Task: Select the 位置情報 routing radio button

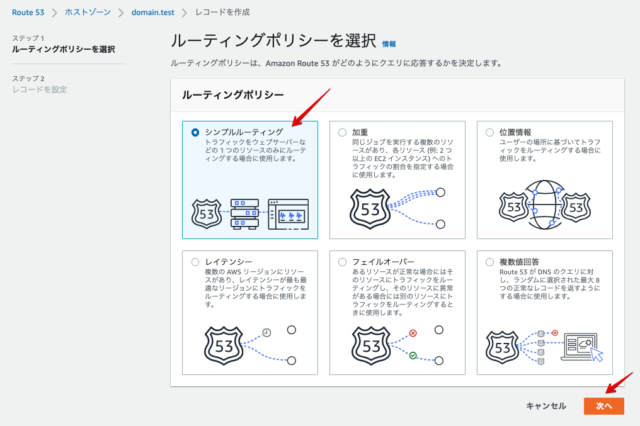Action: [489, 132]
